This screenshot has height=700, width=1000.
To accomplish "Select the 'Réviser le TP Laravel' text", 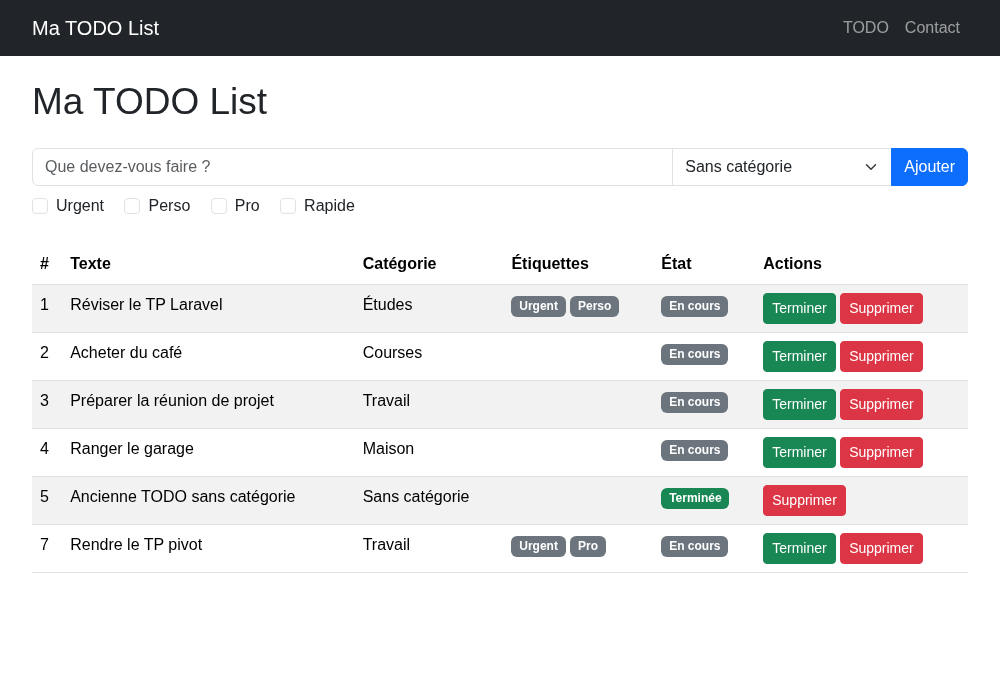I will pyautogui.click(x=146, y=305).
